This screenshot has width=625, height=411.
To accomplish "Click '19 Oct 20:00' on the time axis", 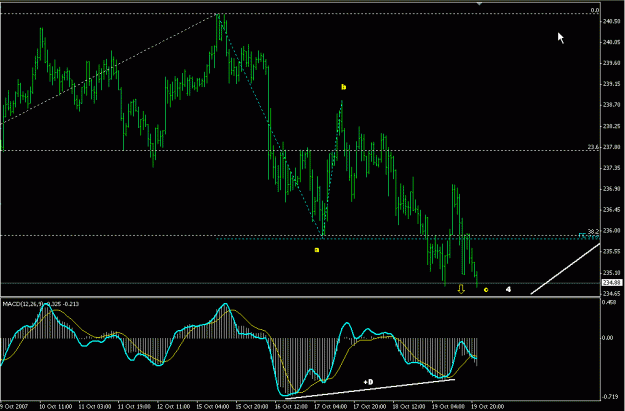I will 488,406.
